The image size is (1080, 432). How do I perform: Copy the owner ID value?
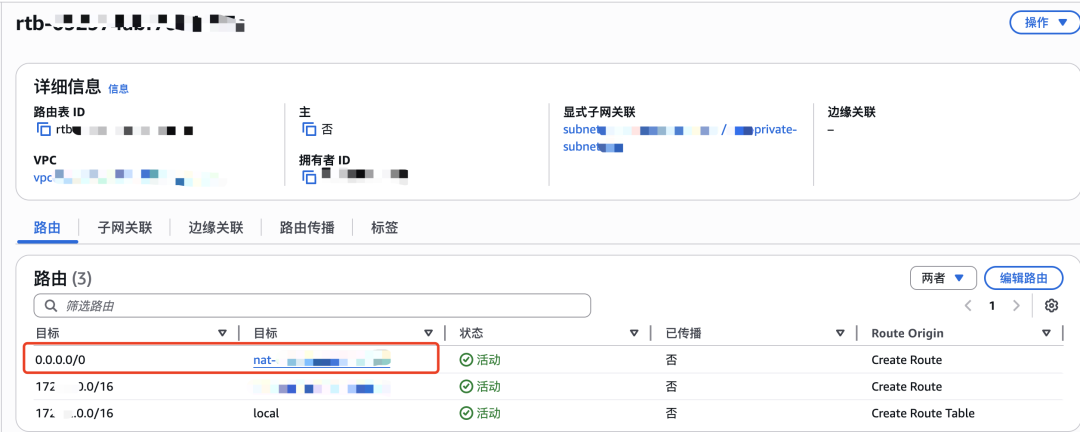309,177
